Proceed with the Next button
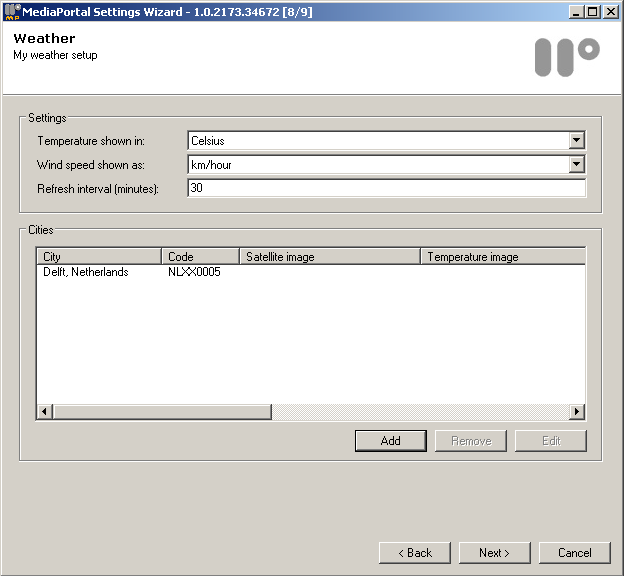The image size is (624, 576). pos(495,553)
